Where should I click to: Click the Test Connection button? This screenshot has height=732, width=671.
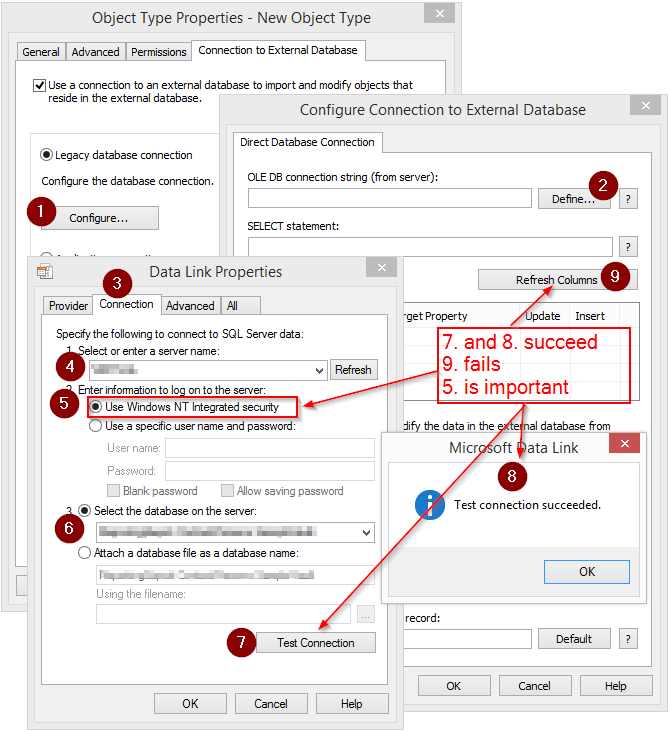316,643
